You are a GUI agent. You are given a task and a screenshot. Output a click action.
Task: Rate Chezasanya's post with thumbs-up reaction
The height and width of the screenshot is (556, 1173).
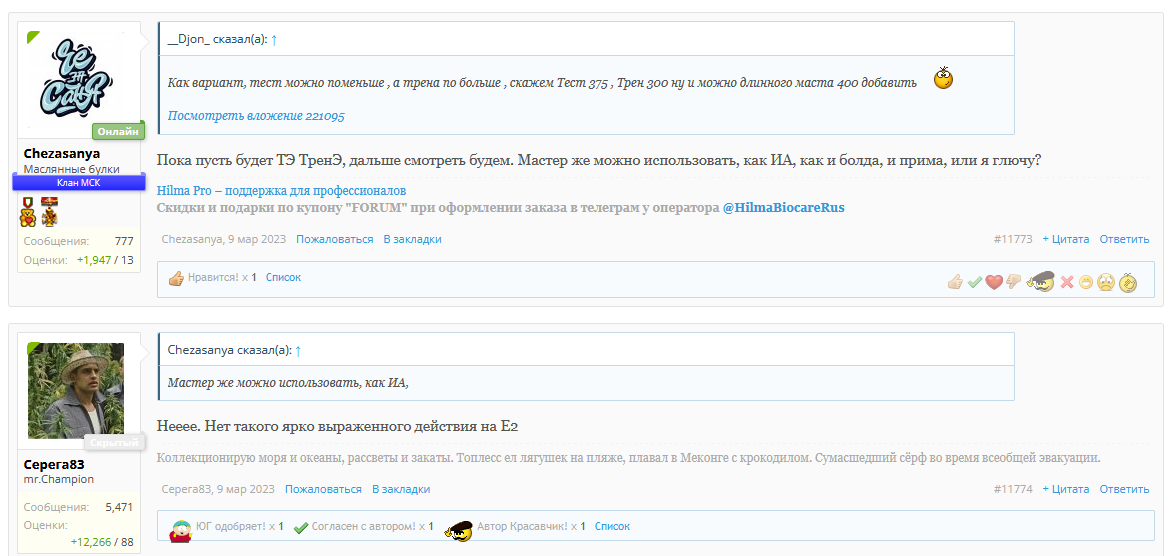[955, 282]
